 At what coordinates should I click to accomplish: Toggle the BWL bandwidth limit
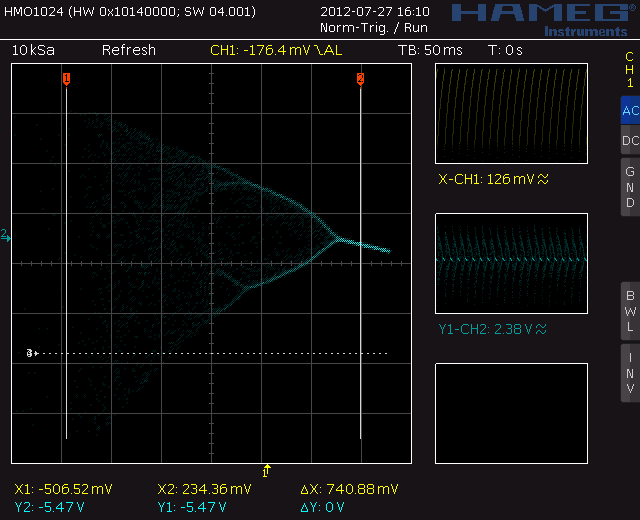coord(630,311)
